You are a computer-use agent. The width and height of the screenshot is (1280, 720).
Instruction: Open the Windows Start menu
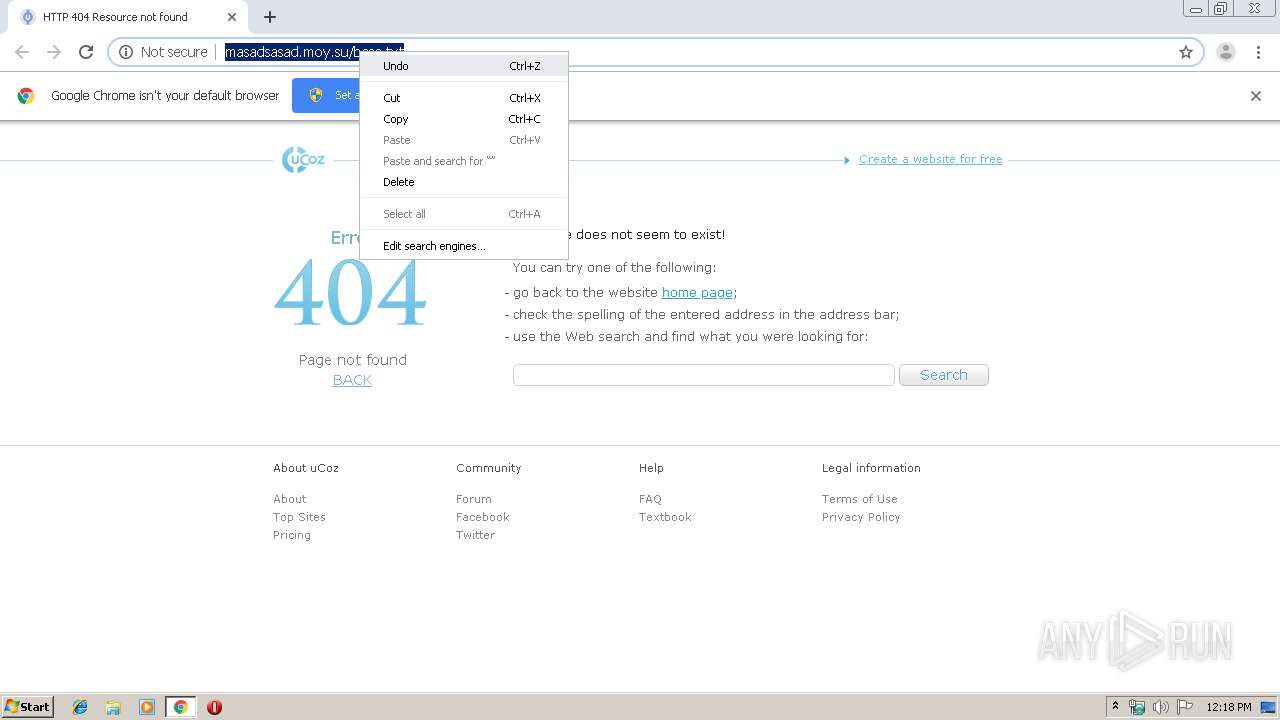coord(28,707)
